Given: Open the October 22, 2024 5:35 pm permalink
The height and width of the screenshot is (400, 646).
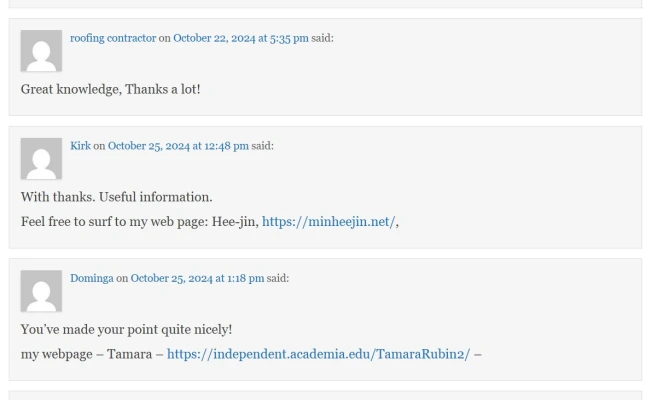Looking at the screenshot, I should (x=240, y=38).
